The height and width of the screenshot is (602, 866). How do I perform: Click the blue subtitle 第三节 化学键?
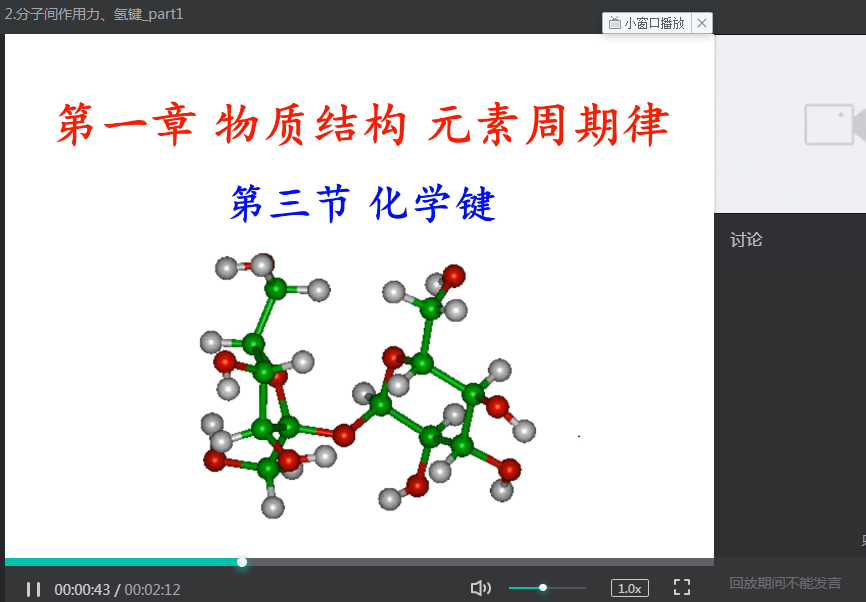pyautogui.click(x=362, y=203)
